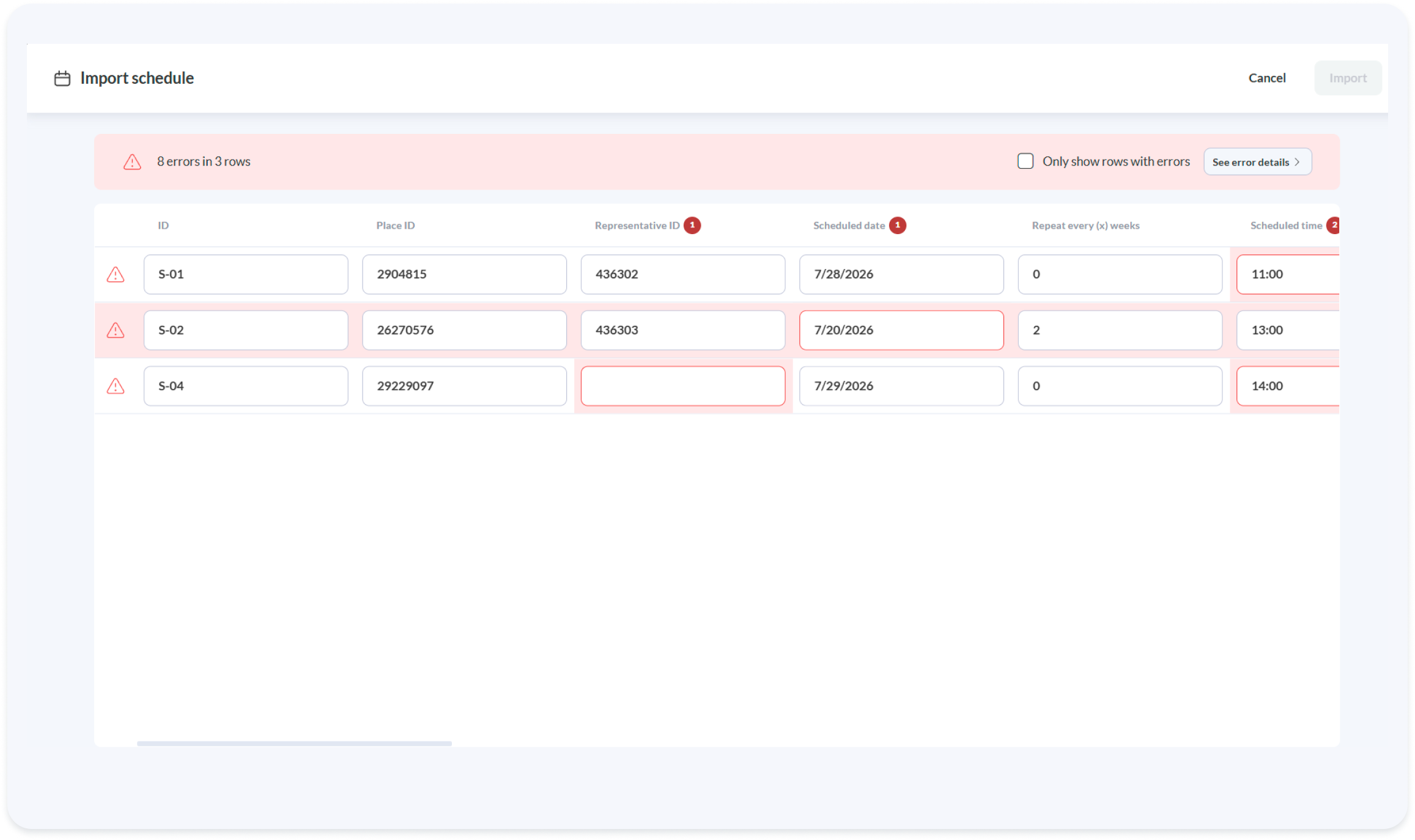Screen dimensions: 1415x840
Task: Click the disabled Import button
Action: (1348, 78)
